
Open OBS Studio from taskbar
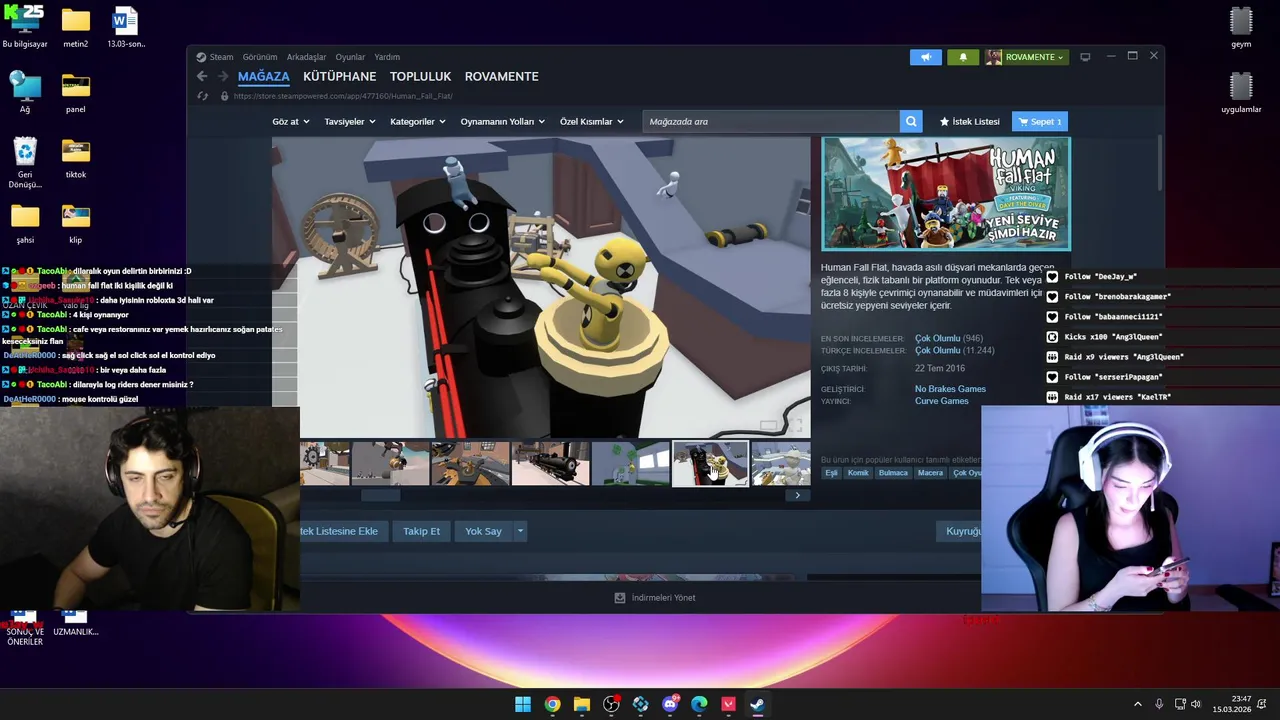tap(611, 704)
